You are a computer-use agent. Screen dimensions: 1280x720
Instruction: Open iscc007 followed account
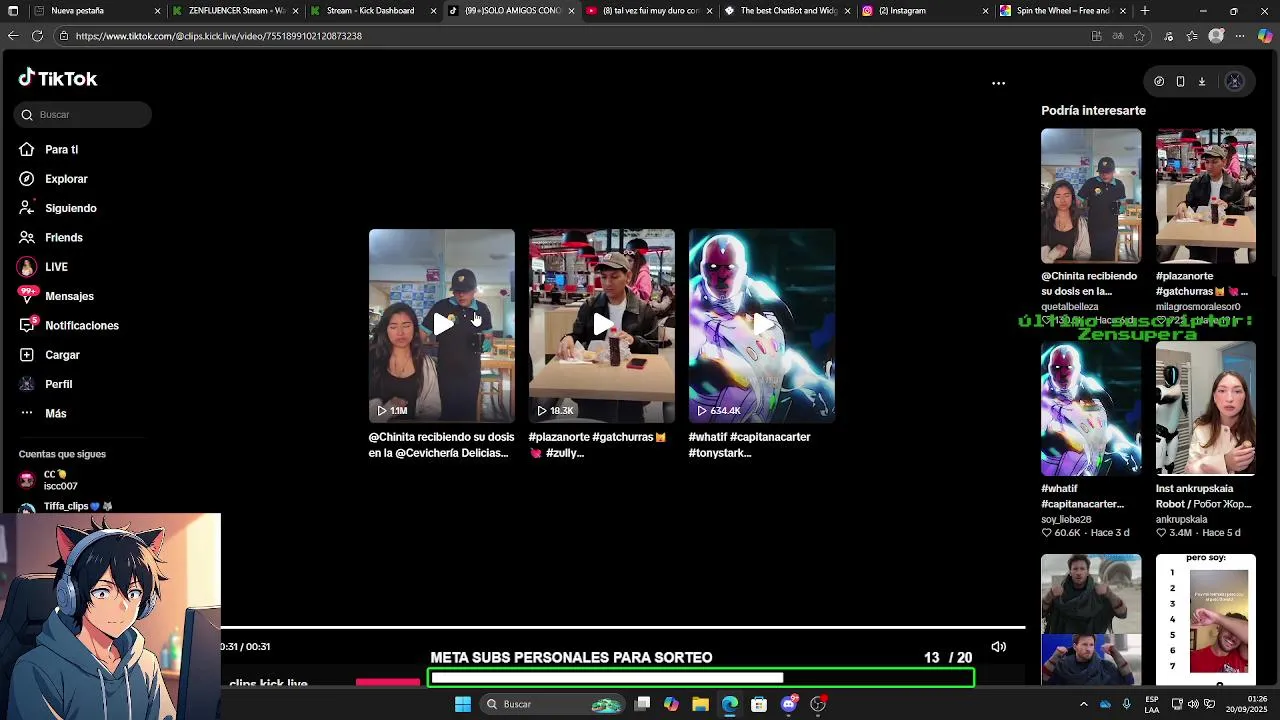pyautogui.click(x=60, y=480)
